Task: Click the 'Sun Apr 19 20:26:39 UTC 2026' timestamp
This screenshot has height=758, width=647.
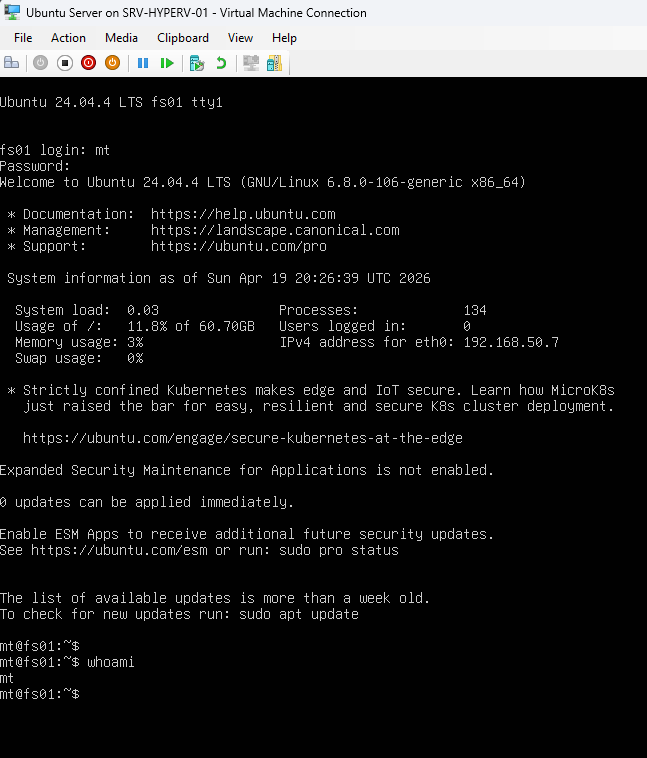Action: pos(319,278)
